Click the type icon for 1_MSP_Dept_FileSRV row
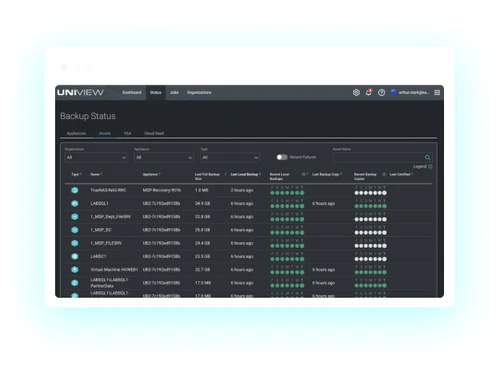500x375 pixels. [75, 217]
